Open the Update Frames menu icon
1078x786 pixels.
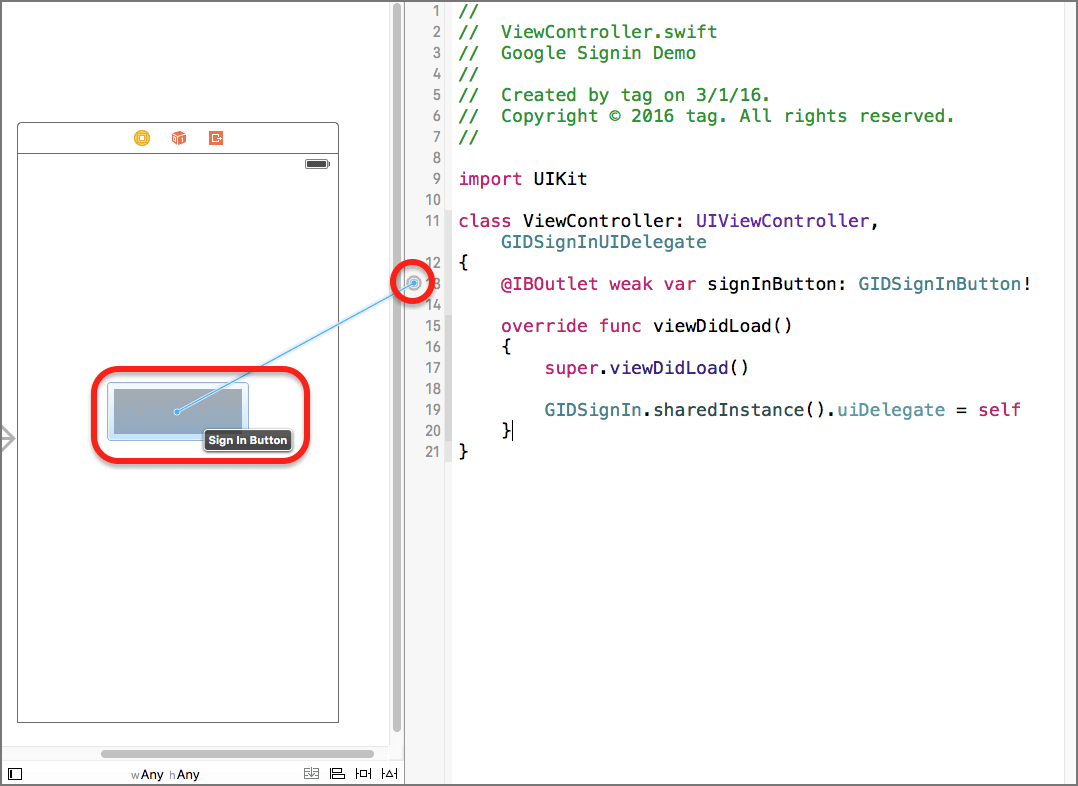pos(312,774)
